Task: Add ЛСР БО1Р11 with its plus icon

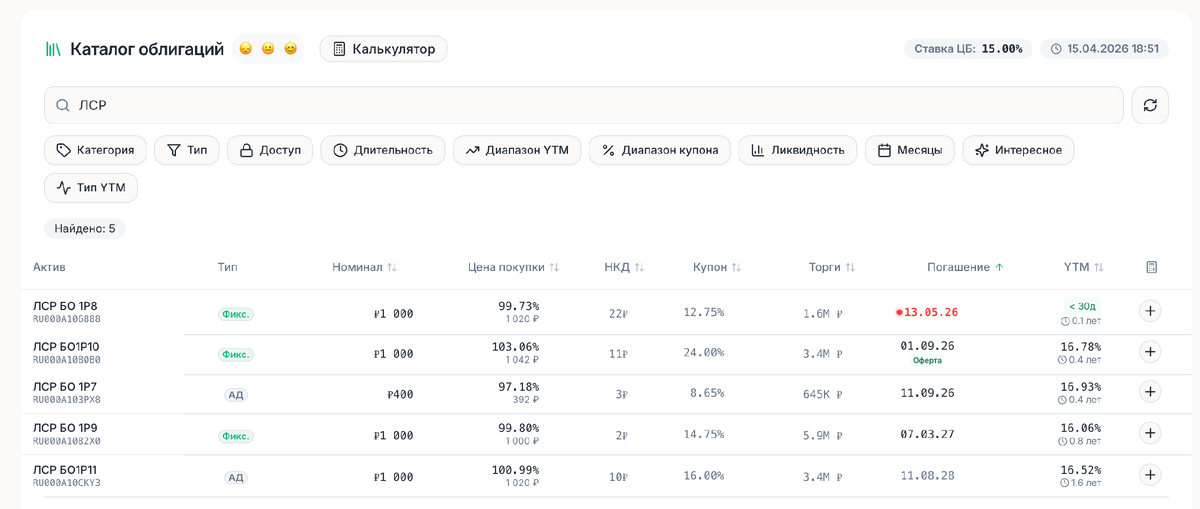Action: pos(1150,475)
